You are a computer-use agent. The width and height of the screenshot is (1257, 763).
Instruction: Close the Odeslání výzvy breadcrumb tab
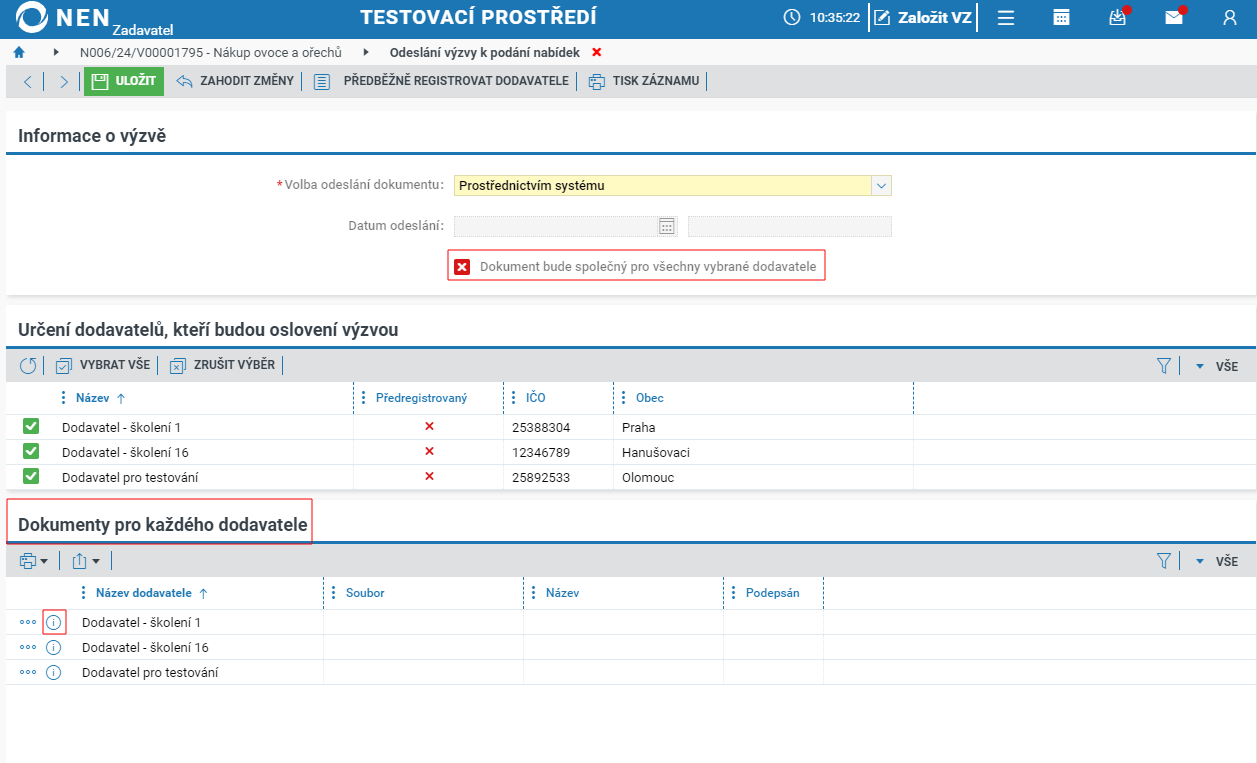pyautogui.click(x=597, y=52)
